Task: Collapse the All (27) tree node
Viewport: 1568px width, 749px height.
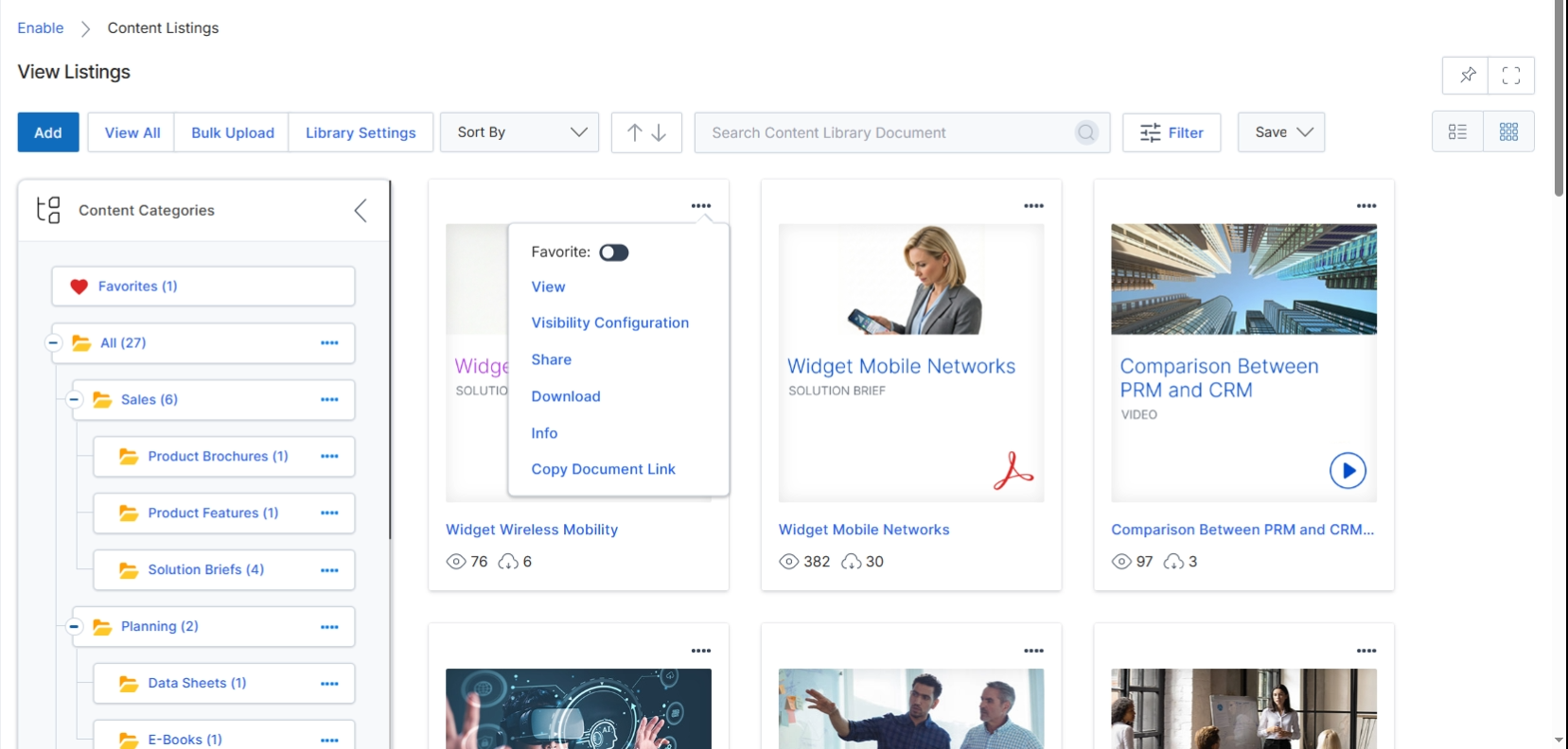Action: click(x=54, y=343)
